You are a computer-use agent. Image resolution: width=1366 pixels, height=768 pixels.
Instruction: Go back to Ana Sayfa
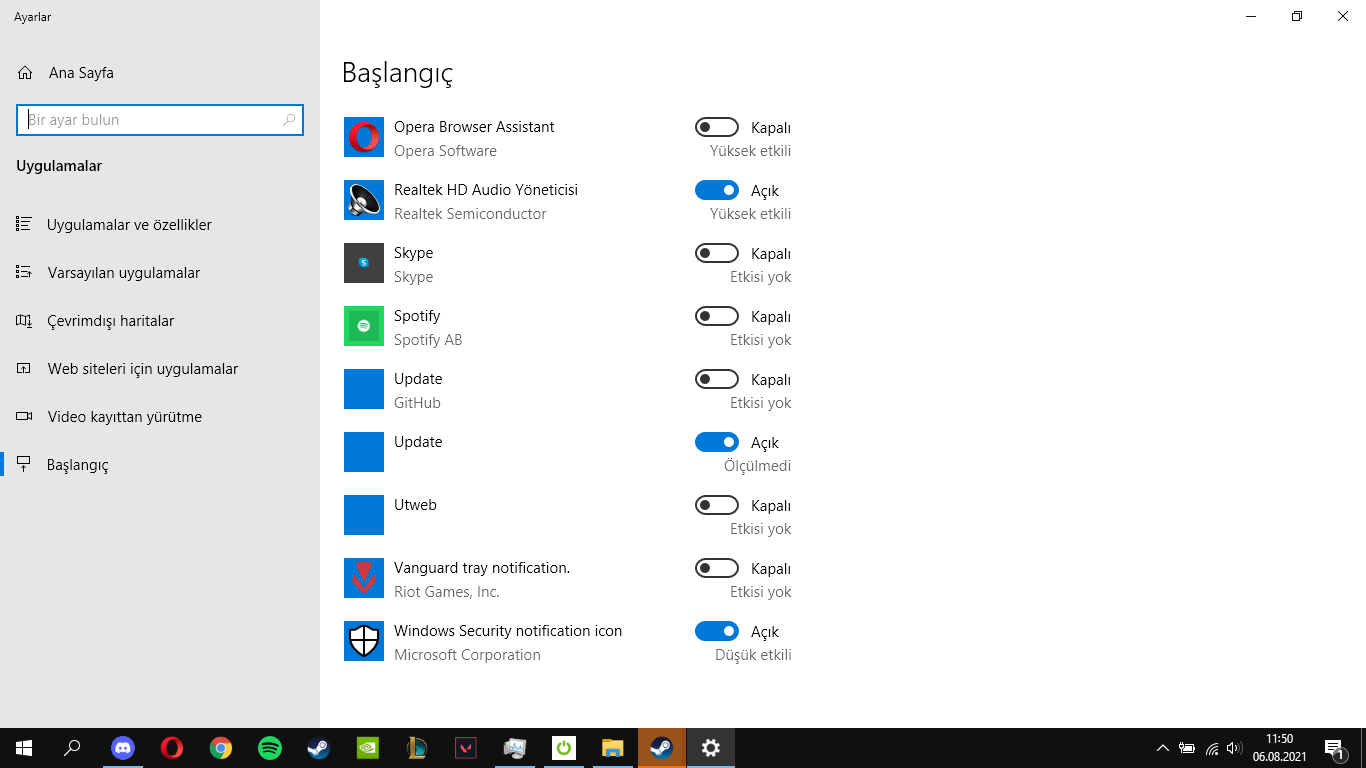(160, 73)
